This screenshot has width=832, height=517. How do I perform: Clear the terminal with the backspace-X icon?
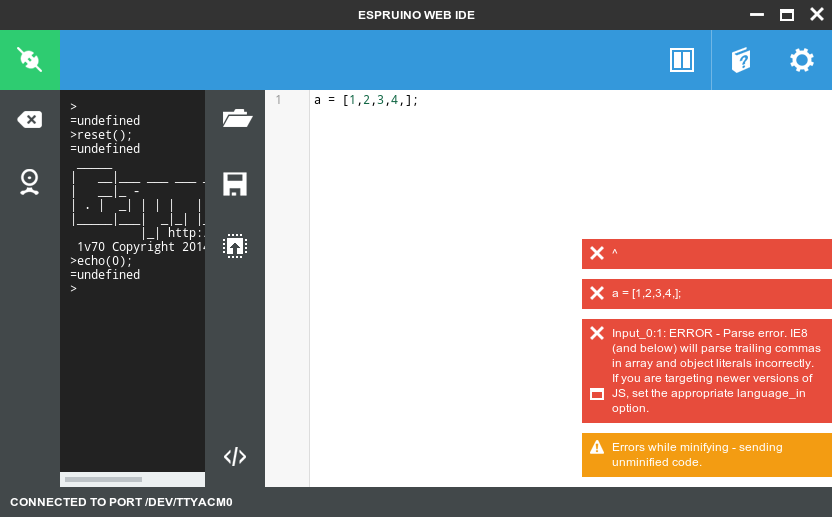pyautogui.click(x=30, y=119)
